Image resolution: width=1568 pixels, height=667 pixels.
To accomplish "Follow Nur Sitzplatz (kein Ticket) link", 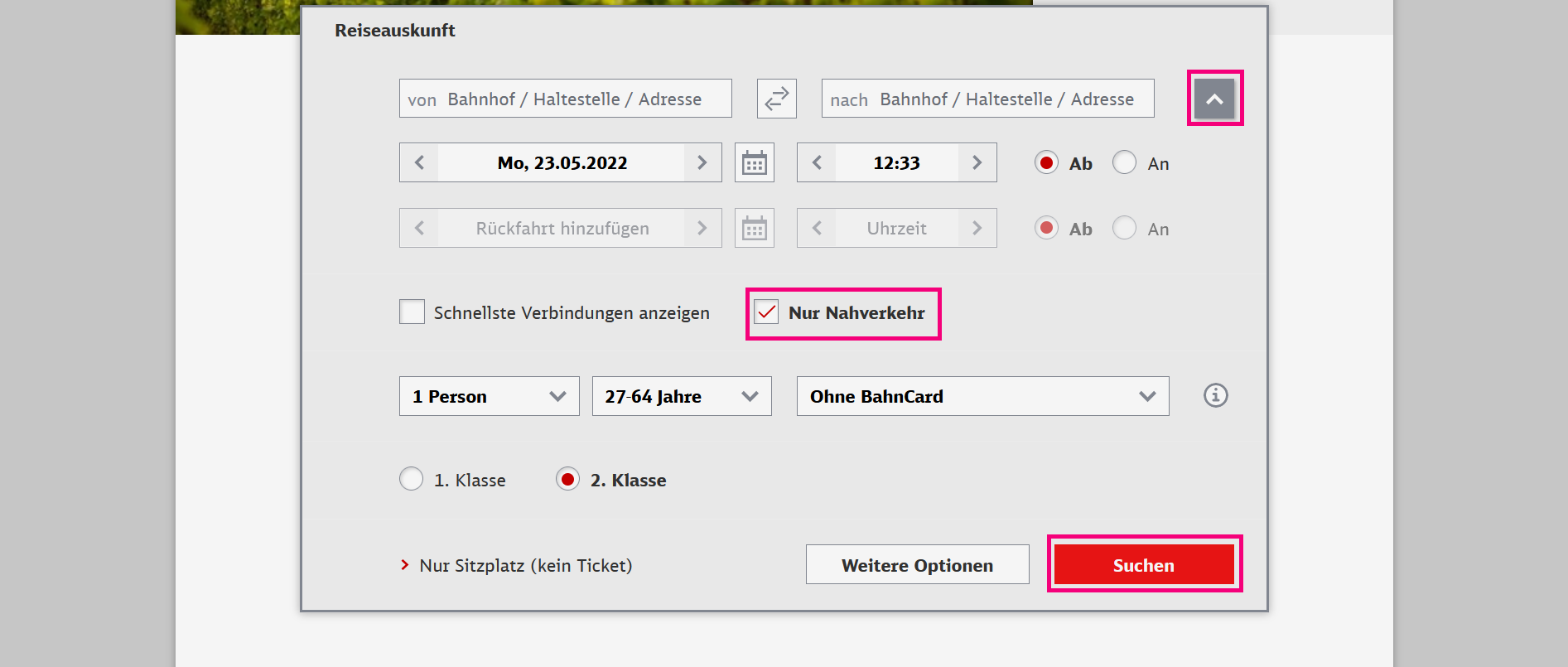I will pos(525,565).
